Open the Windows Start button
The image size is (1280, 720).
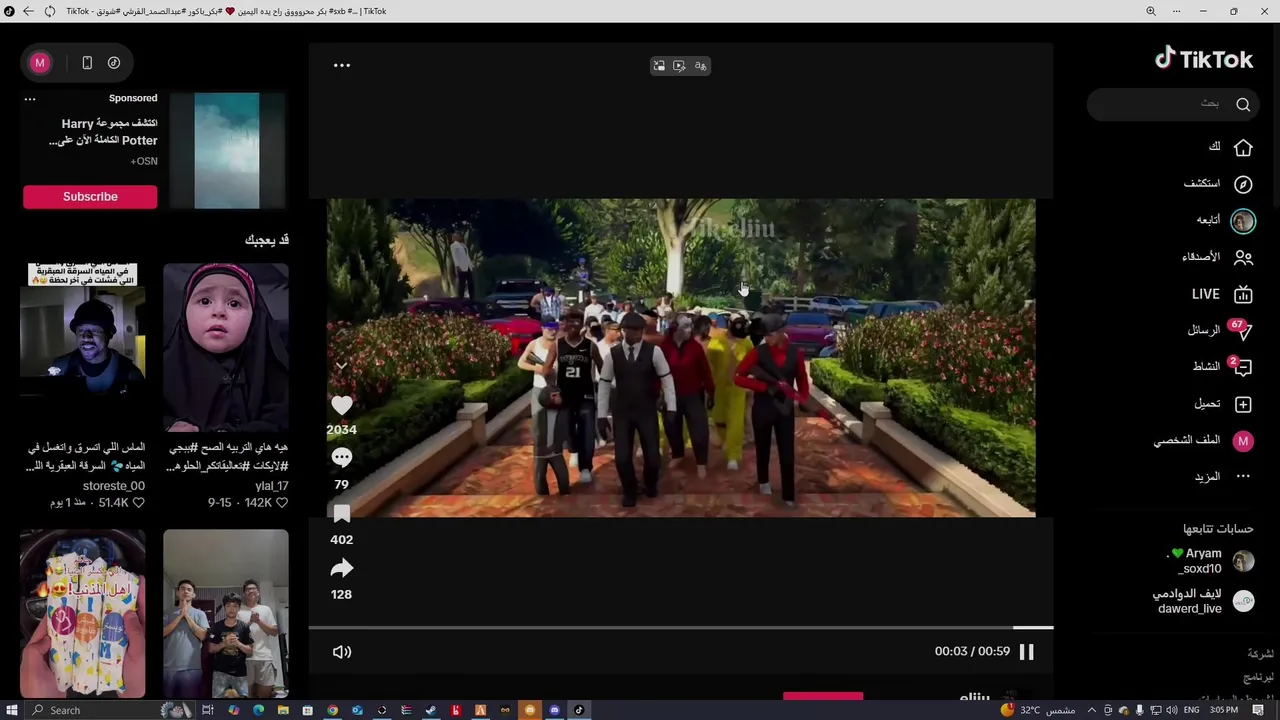(x=12, y=710)
